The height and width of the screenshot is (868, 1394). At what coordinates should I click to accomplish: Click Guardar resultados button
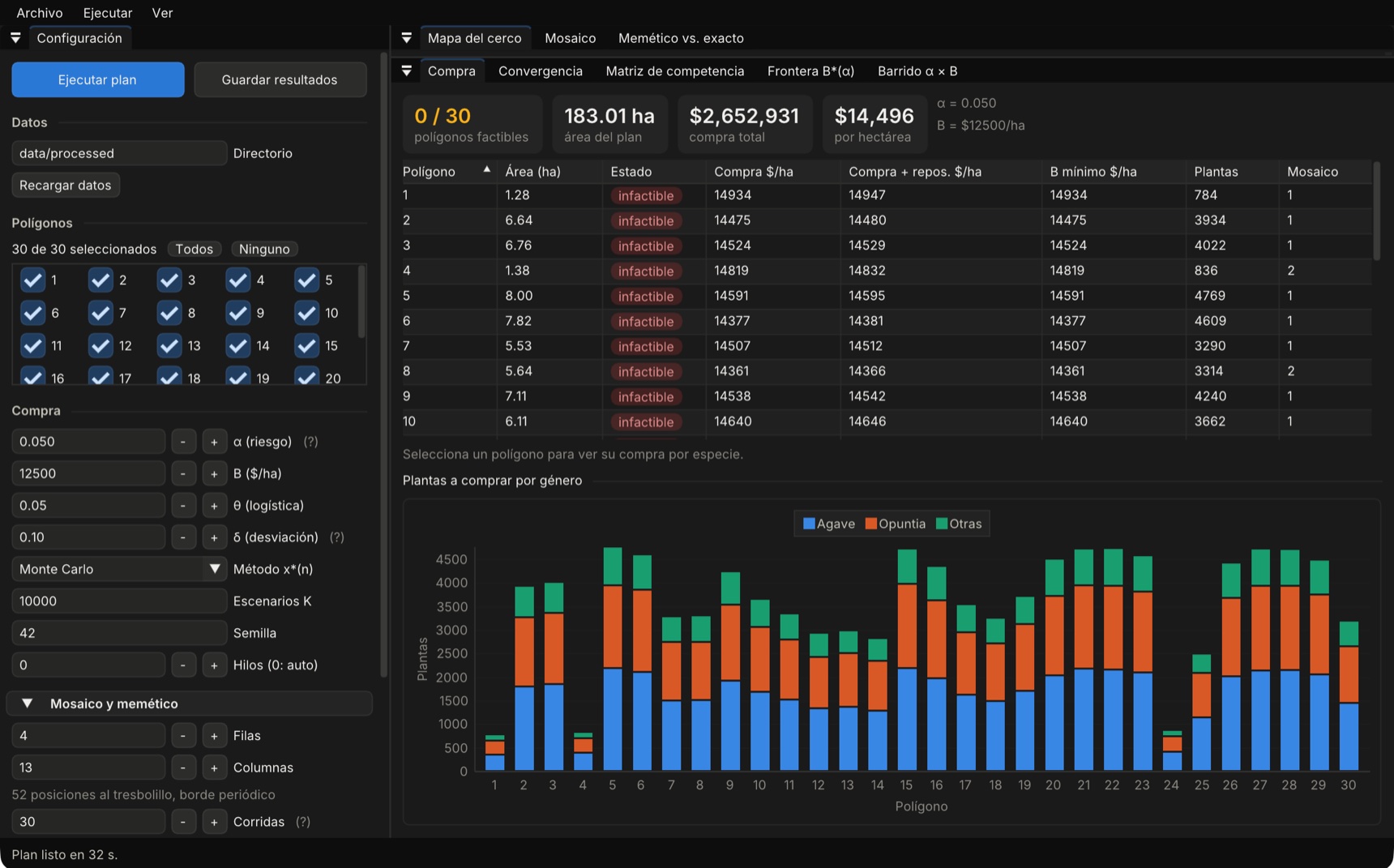point(280,79)
